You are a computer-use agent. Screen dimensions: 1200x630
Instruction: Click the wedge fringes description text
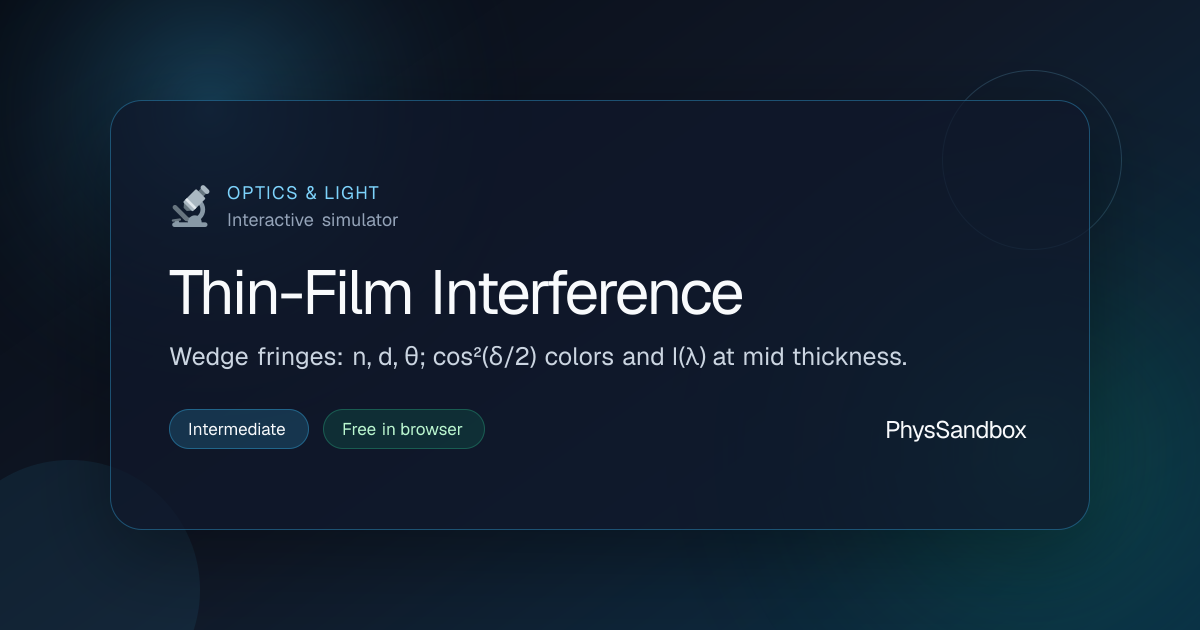pyautogui.click(x=539, y=357)
